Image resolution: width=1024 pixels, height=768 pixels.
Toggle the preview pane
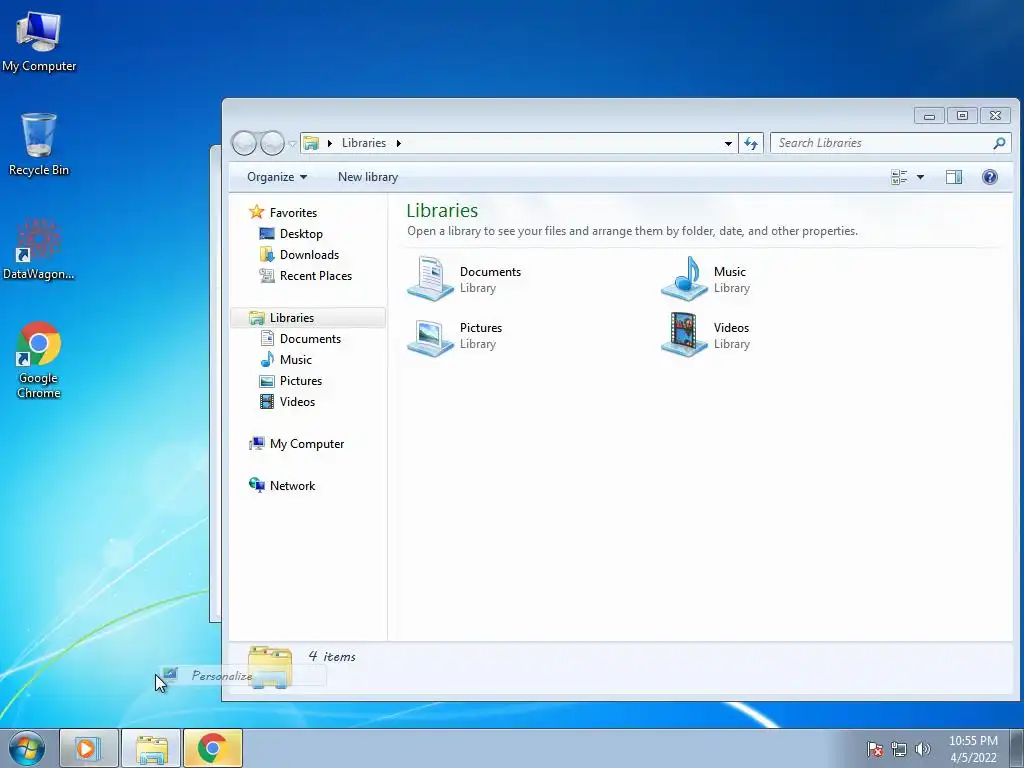coord(953,177)
